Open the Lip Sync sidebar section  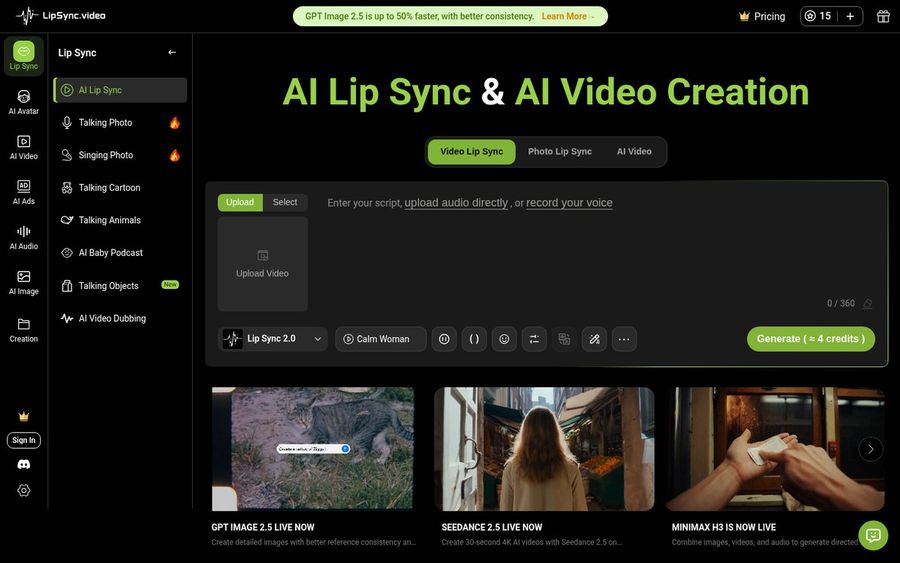coord(24,56)
